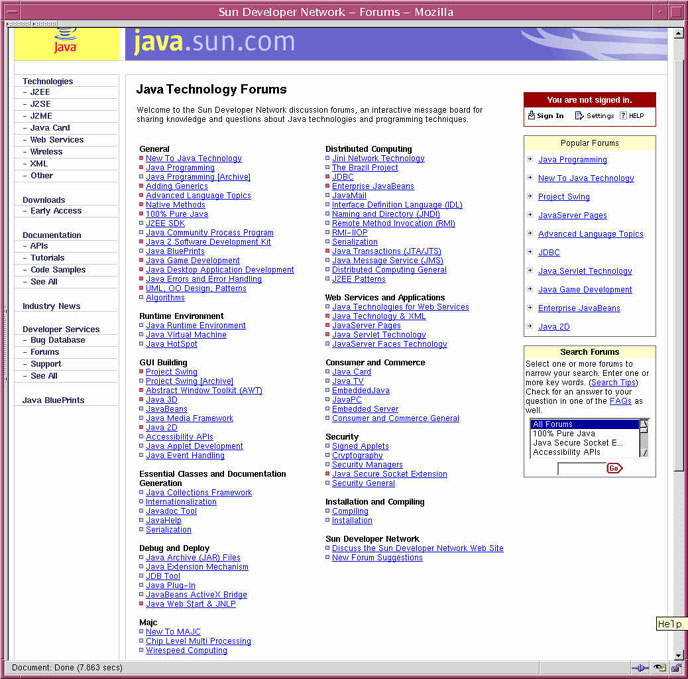Open Bug Database under Developer Services
The width and height of the screenshot is (688, 679).
[58, 340]
